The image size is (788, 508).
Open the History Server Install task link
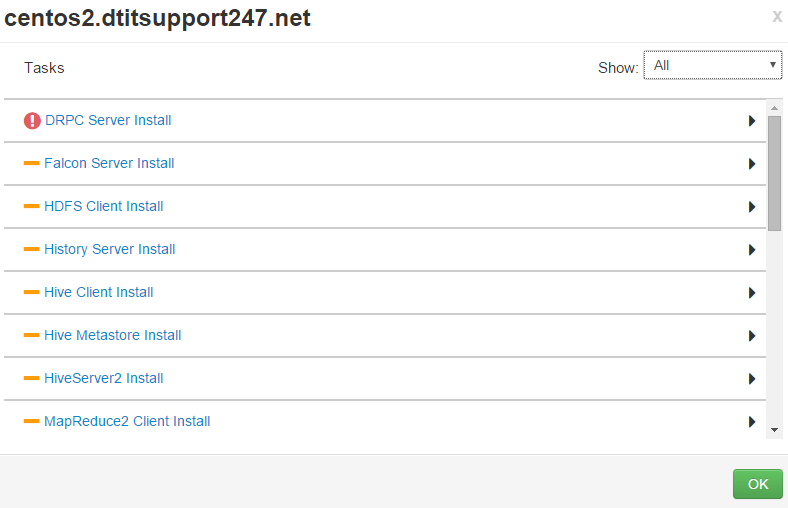(x=109, y=249)
